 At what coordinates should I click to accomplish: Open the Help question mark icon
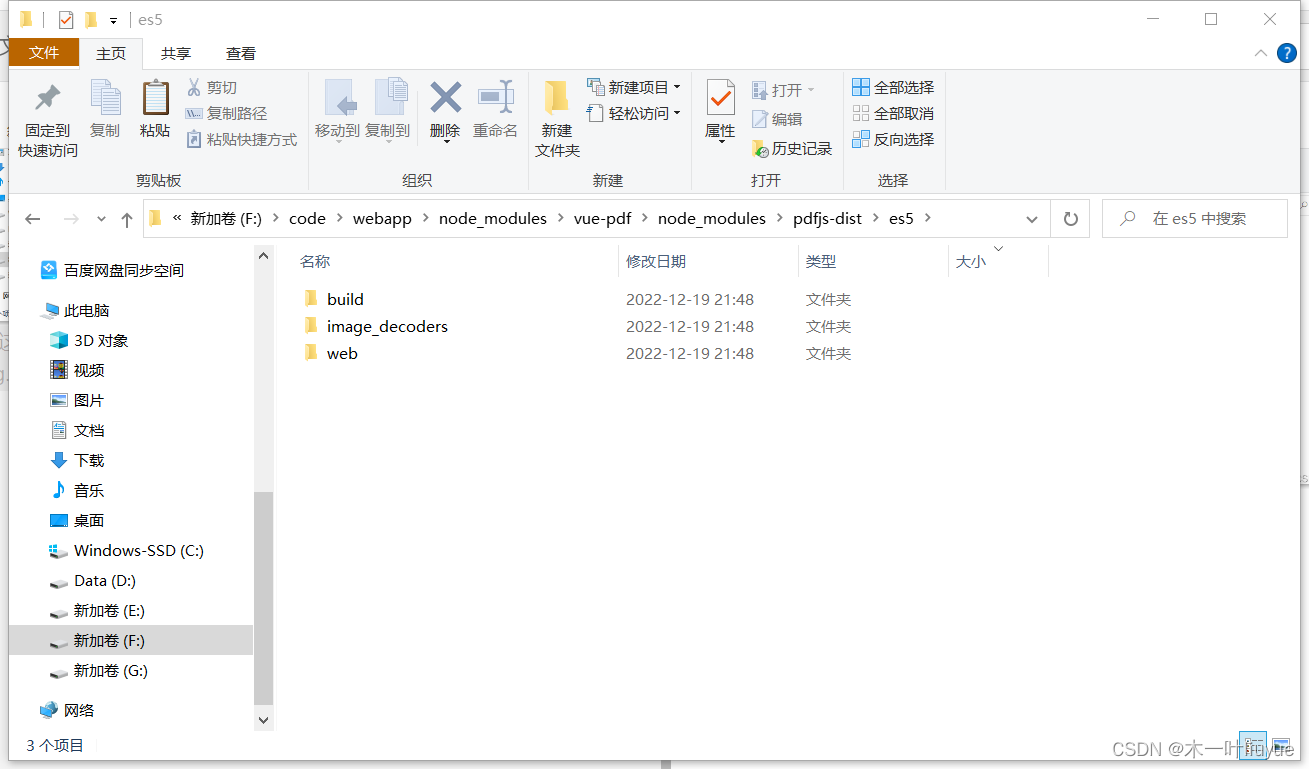[x=1287, y=53]
